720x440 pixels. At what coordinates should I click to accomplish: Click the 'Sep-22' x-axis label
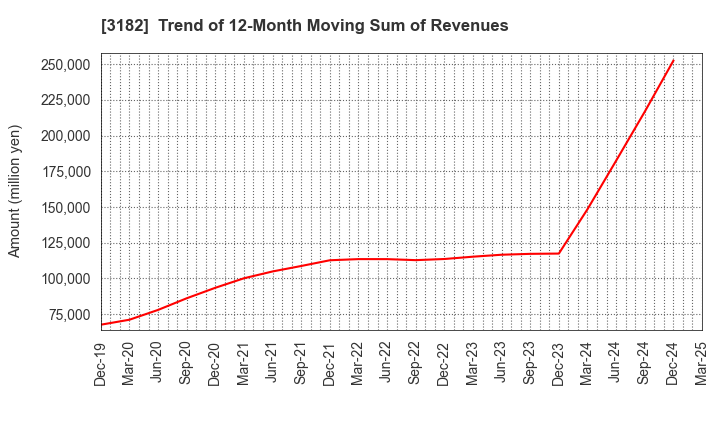415,363
